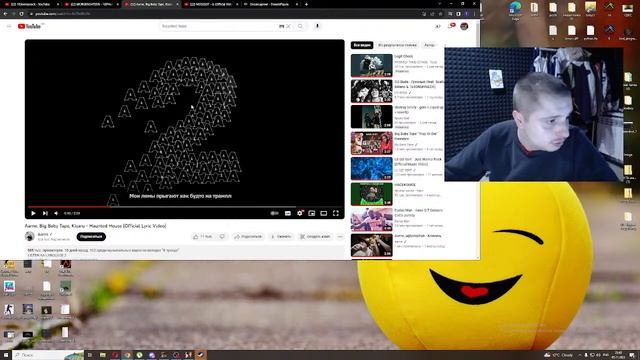Open the 'Legit Check' recommended video thumbnail

click(x=371, y=65)
